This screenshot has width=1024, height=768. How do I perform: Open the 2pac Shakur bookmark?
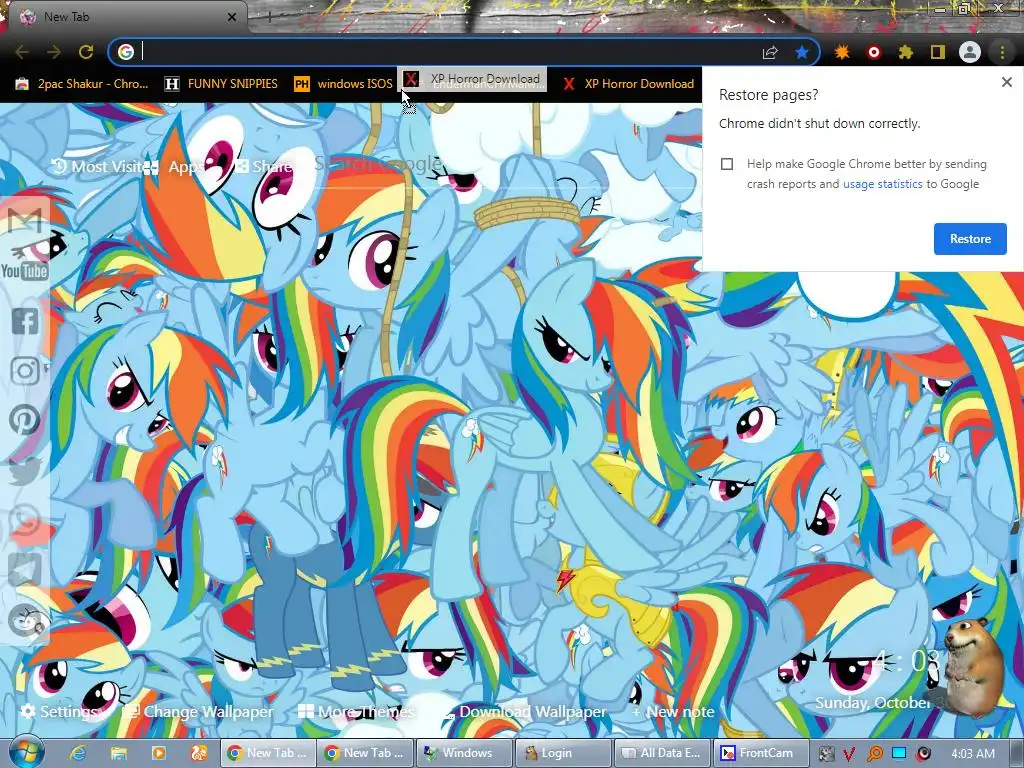click(x=82, y=84)
